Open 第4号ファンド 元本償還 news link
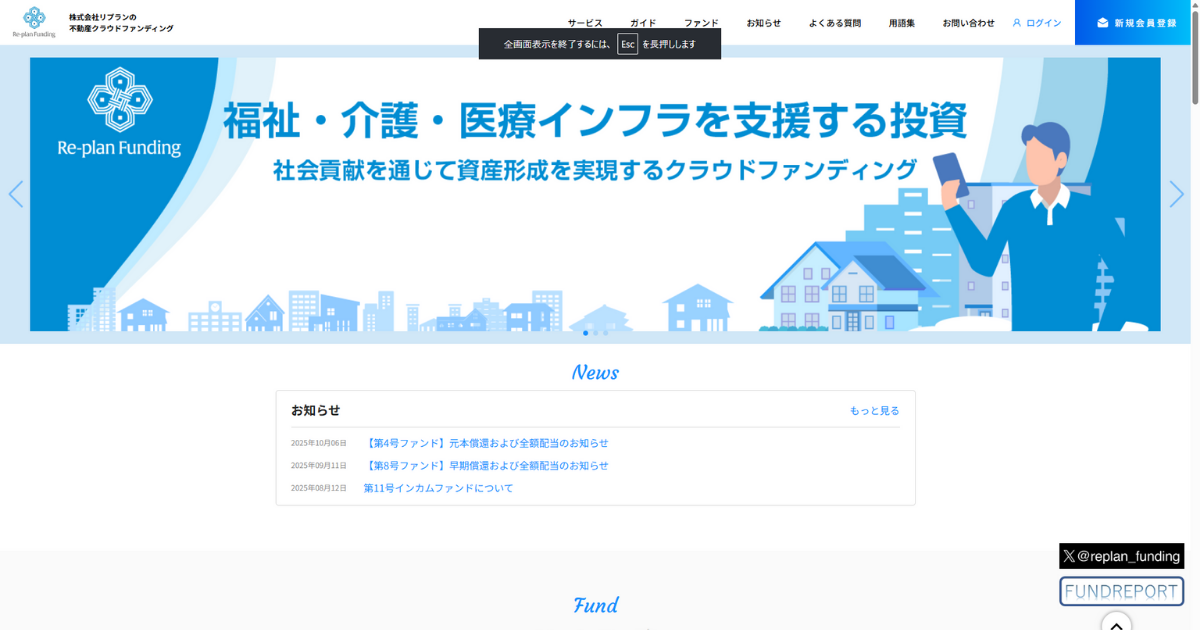 (x=486, y=443)
